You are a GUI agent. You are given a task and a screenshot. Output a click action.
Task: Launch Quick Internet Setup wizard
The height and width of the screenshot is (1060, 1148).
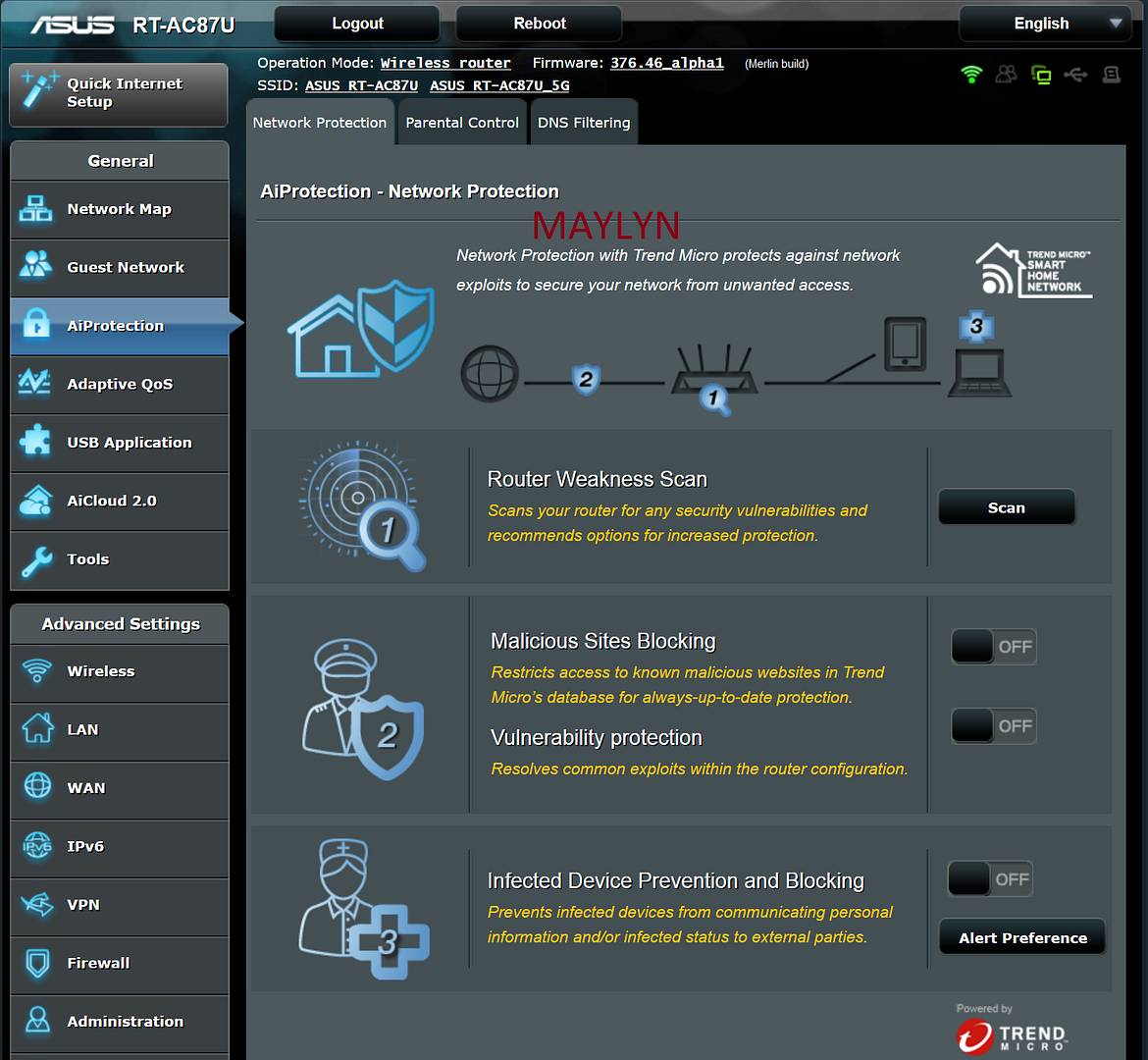(x=119, y=93)
